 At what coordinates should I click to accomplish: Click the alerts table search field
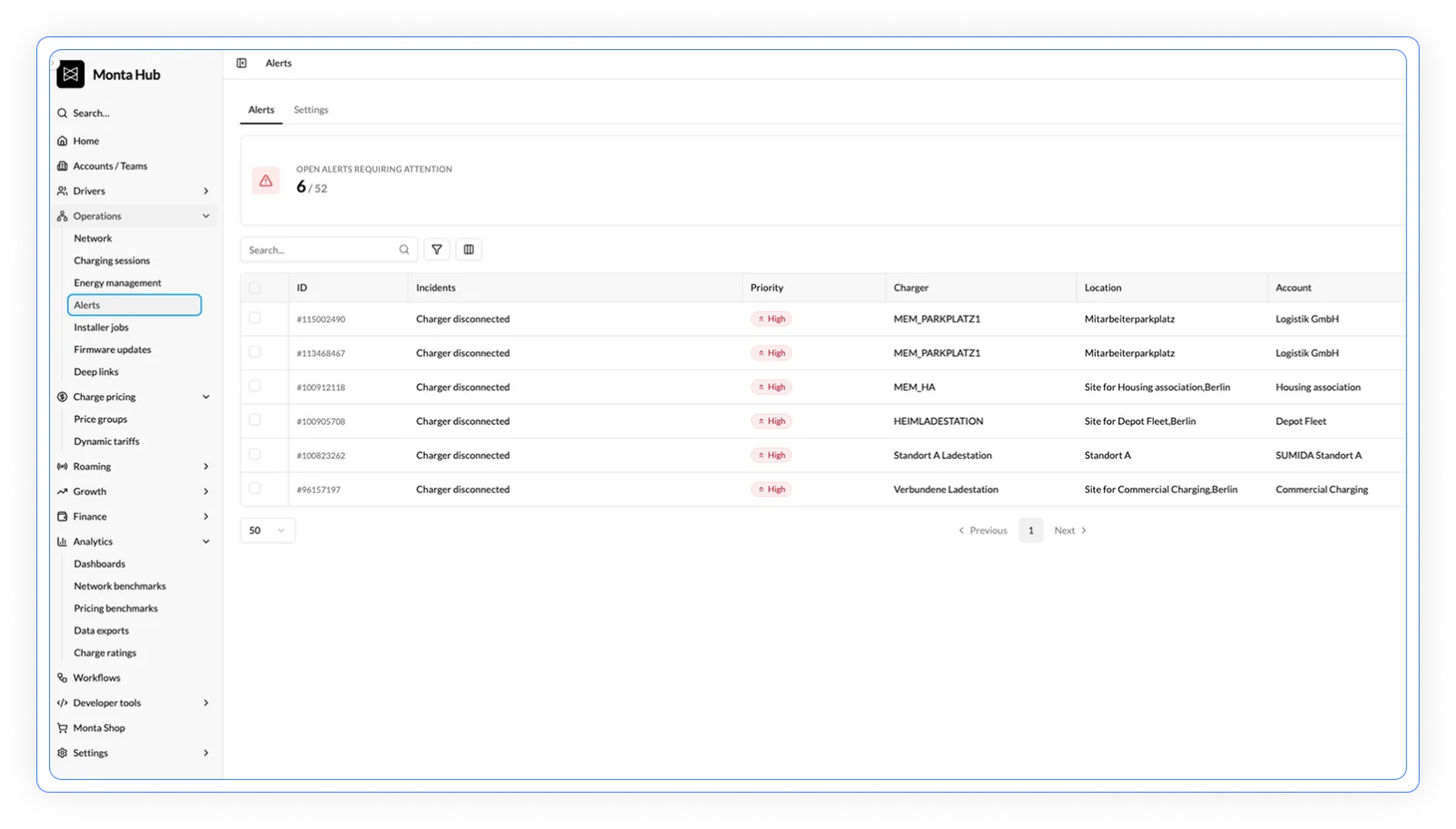click(x=329, y=249)
